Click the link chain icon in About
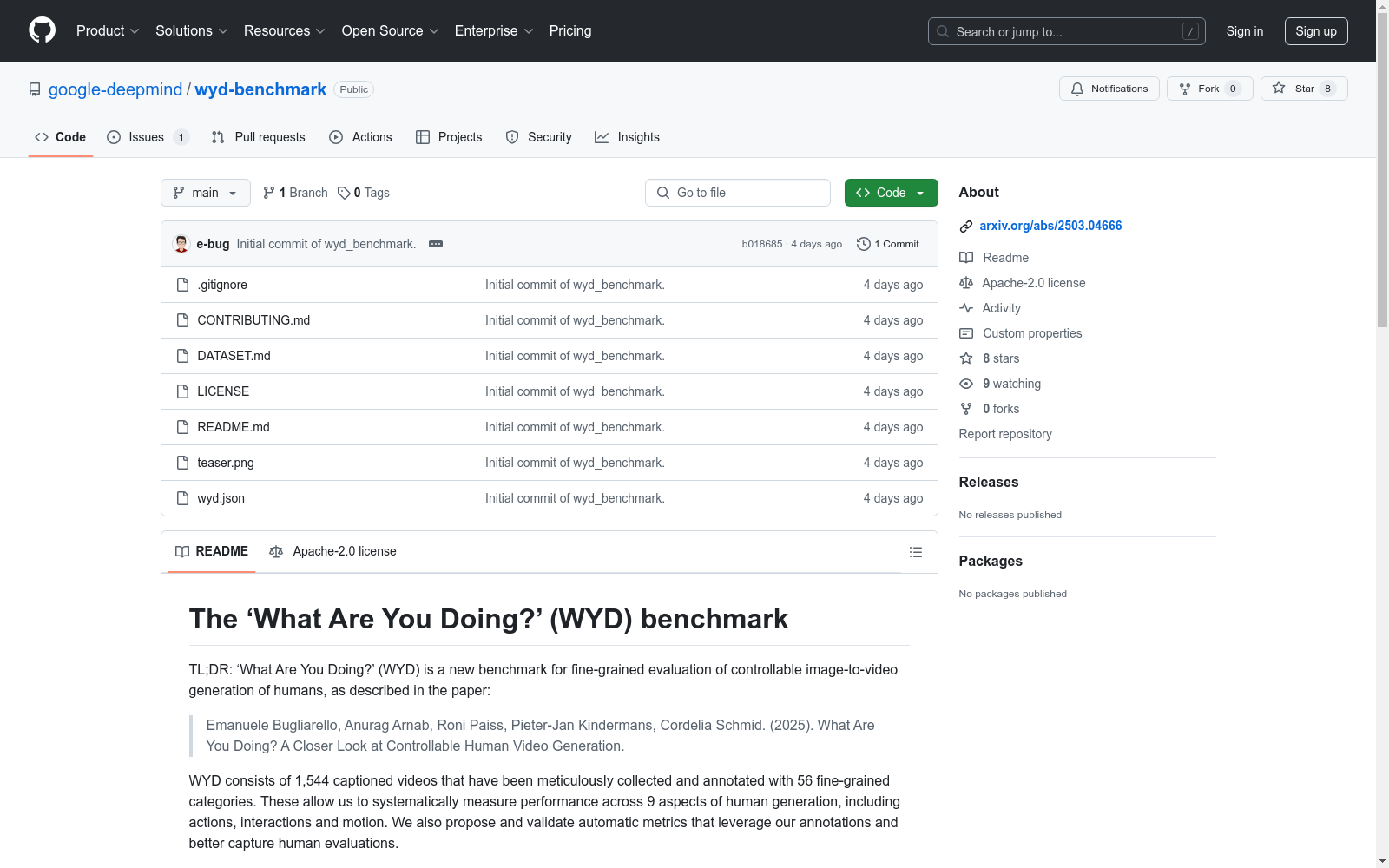The image size is (1389, 868). pos(966,227)
